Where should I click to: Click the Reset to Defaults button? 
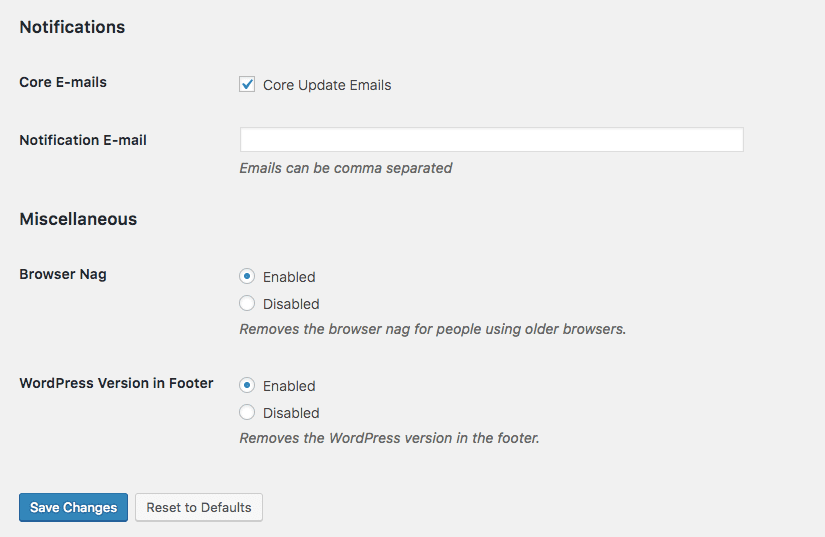[199, 508]
